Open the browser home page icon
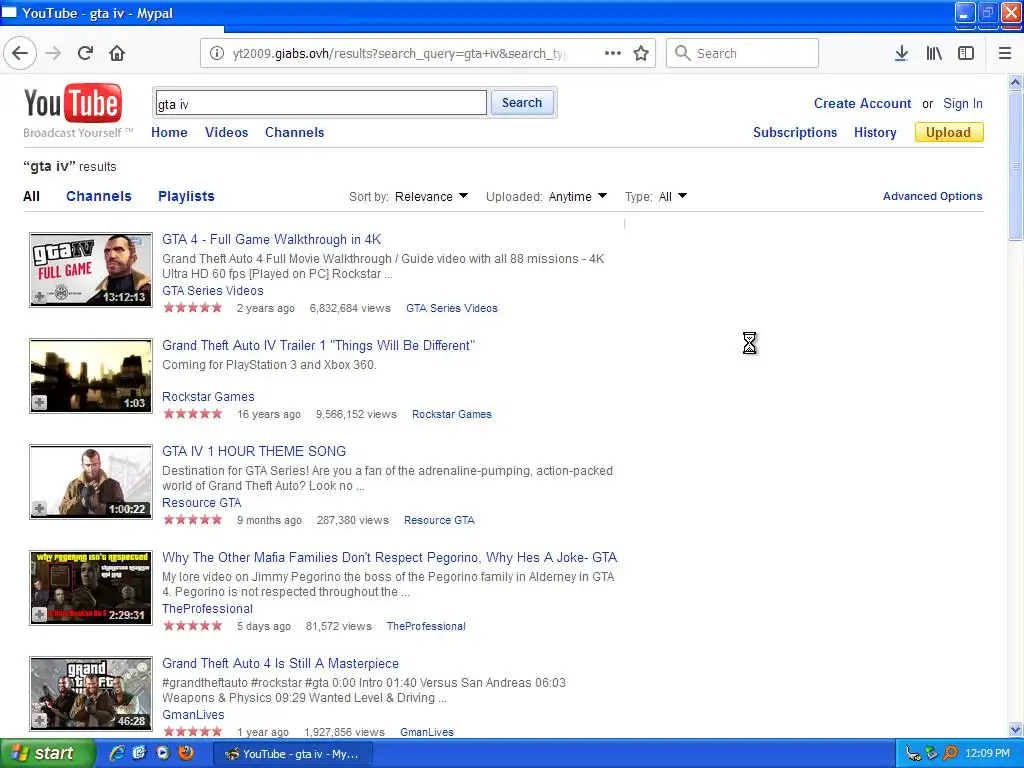 pyautogui.click(x=117, y=53)
